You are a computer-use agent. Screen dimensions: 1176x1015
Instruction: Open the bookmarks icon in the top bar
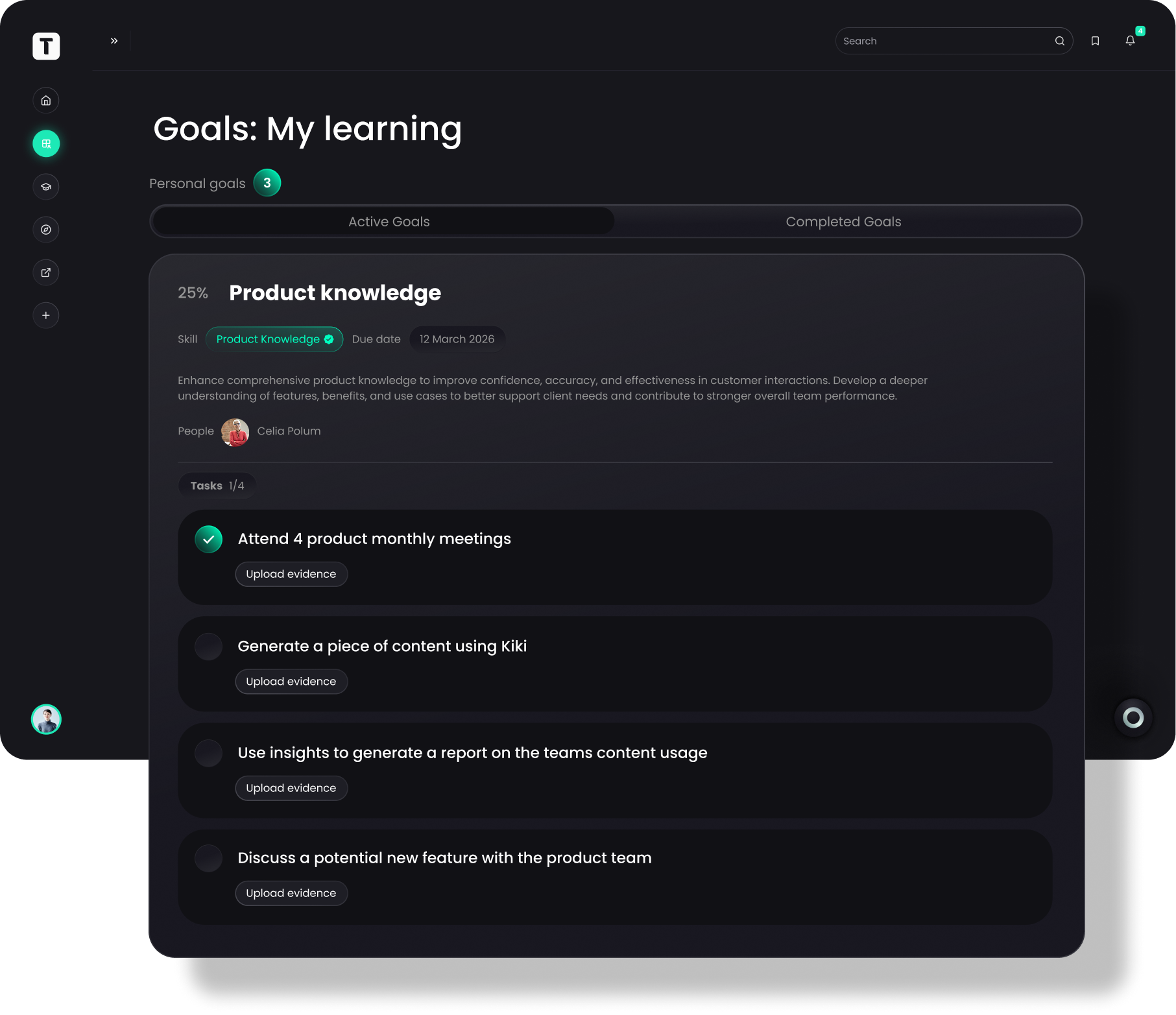click(1095, 40)
